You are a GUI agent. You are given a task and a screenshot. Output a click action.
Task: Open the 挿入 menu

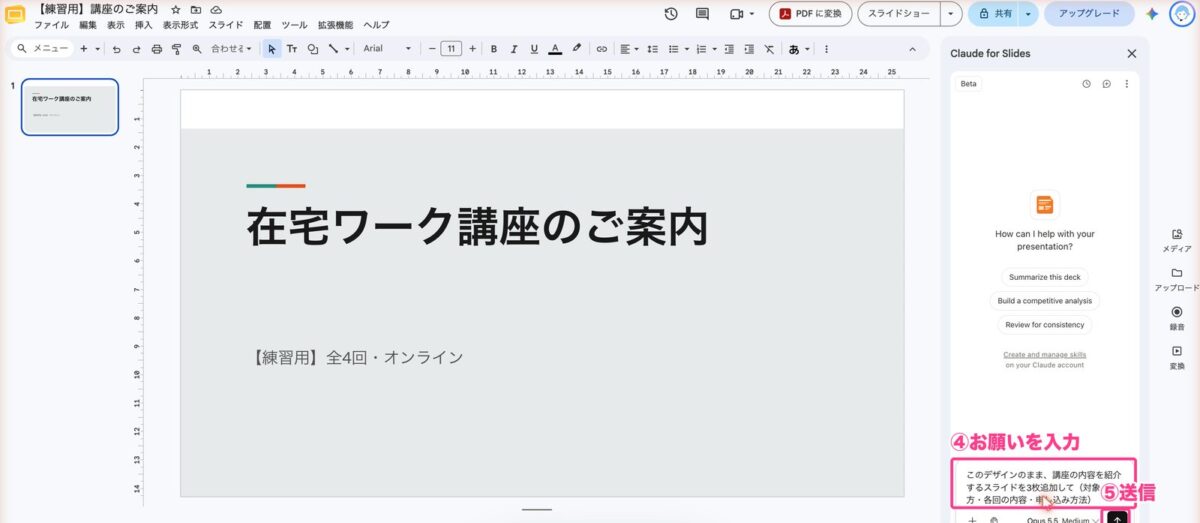pyautogui.click(x=144, y=24)
